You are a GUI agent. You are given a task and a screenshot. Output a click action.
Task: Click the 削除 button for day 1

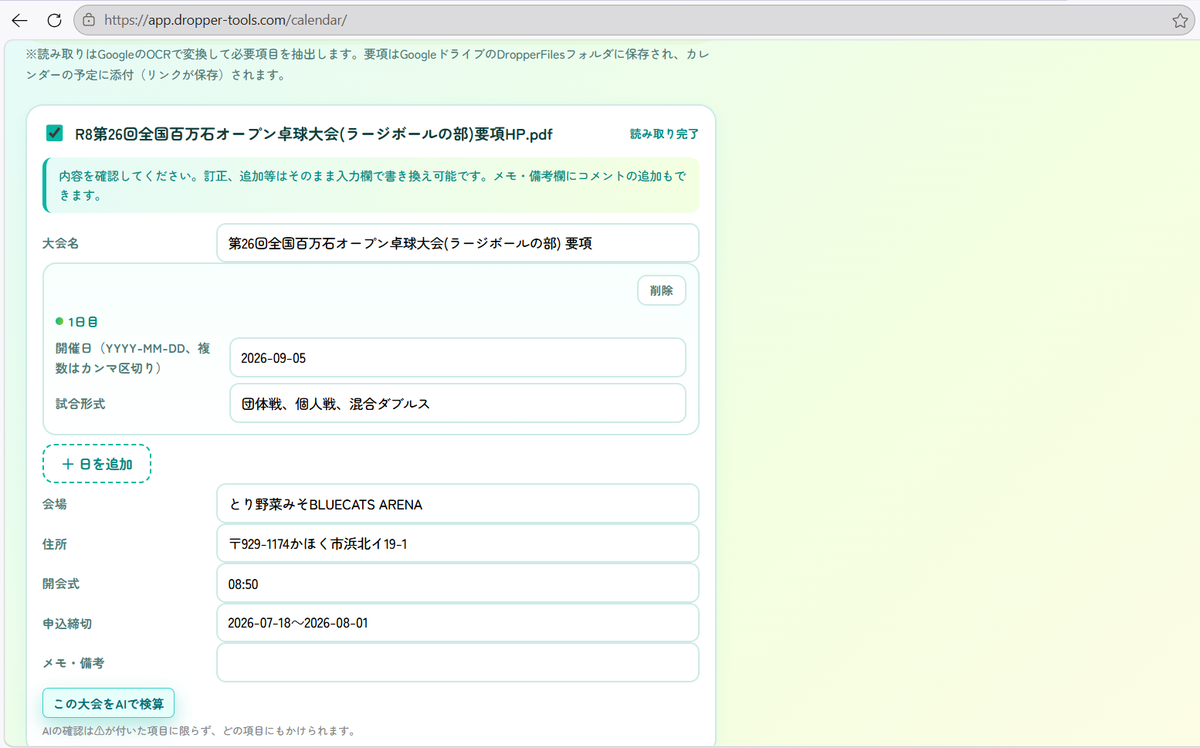661,291
